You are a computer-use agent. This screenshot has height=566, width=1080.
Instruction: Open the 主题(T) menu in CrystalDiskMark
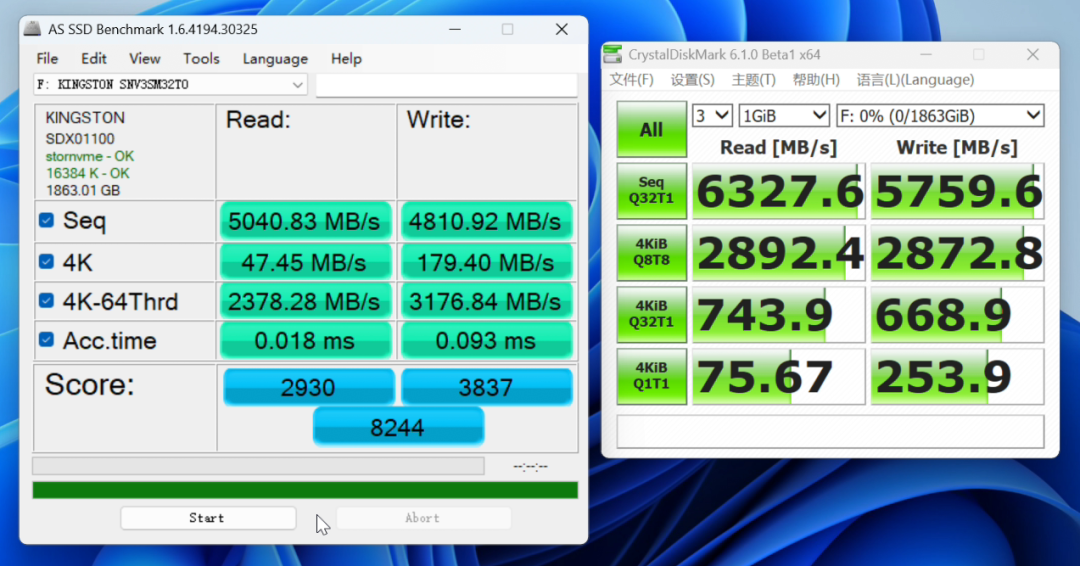click(x=753, y=80)
